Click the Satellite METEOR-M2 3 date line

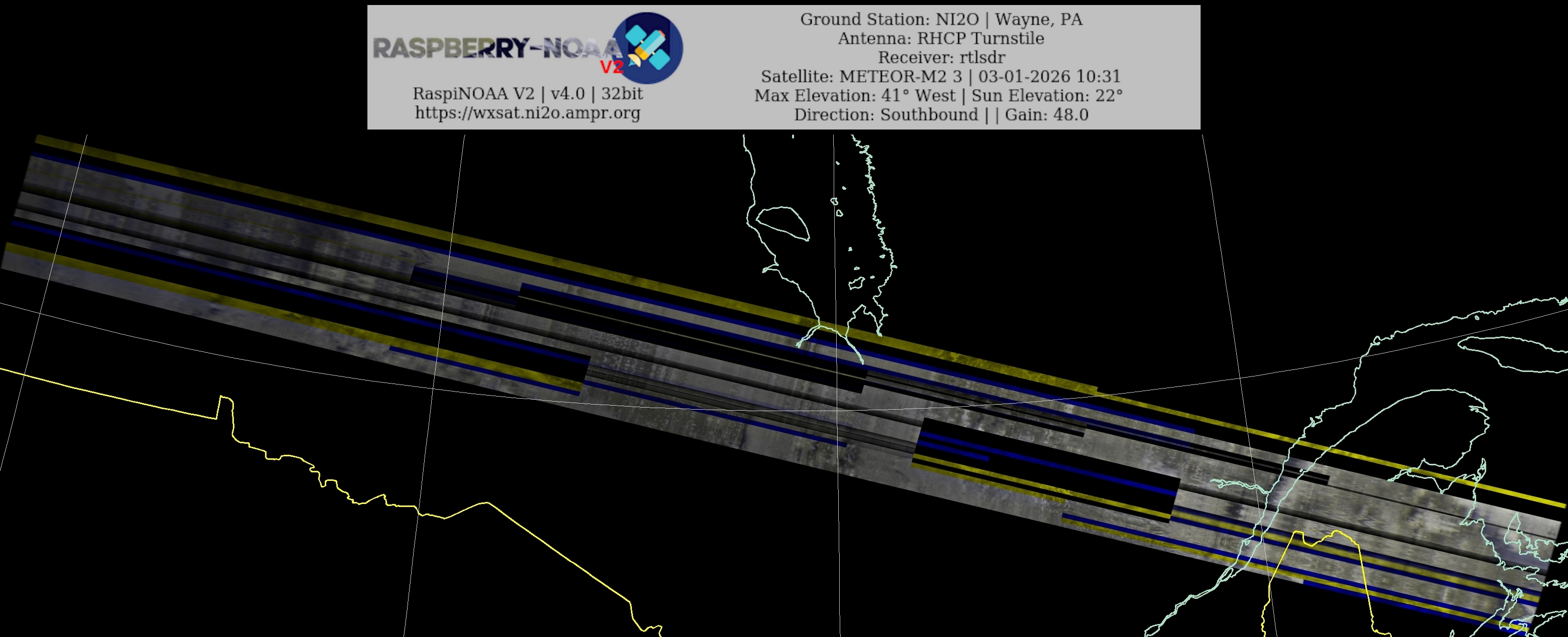coord(941,76)
